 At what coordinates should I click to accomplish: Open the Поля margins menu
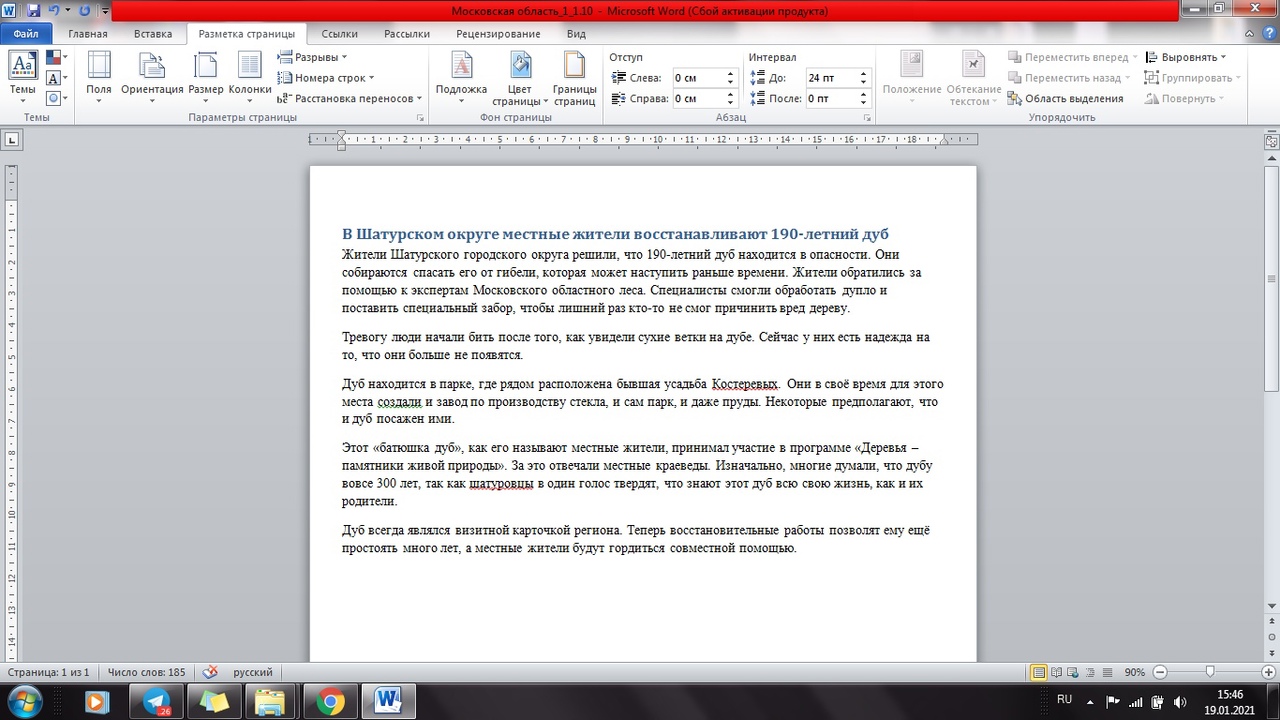[x=99, y=77]
